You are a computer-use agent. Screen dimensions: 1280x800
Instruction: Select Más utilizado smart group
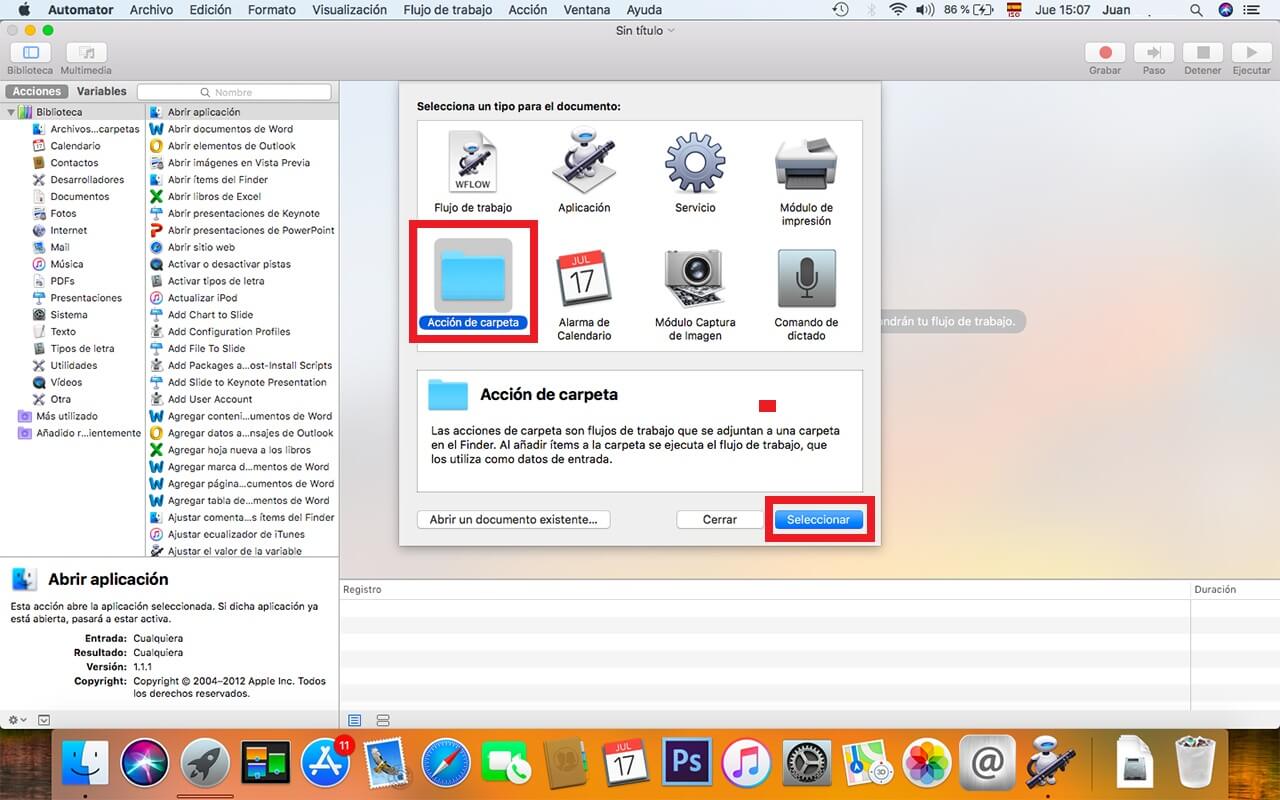pos(66,416)
